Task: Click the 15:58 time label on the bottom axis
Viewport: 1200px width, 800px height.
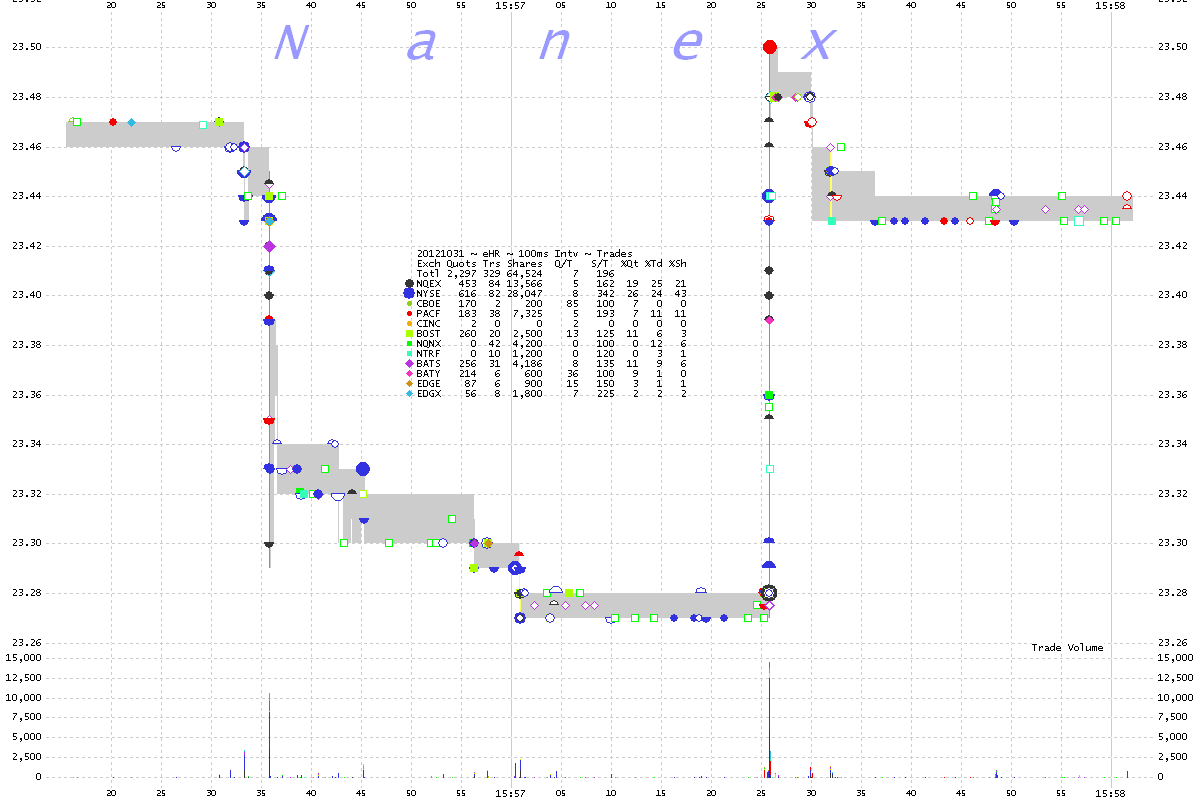Action: coord(1111,792)
